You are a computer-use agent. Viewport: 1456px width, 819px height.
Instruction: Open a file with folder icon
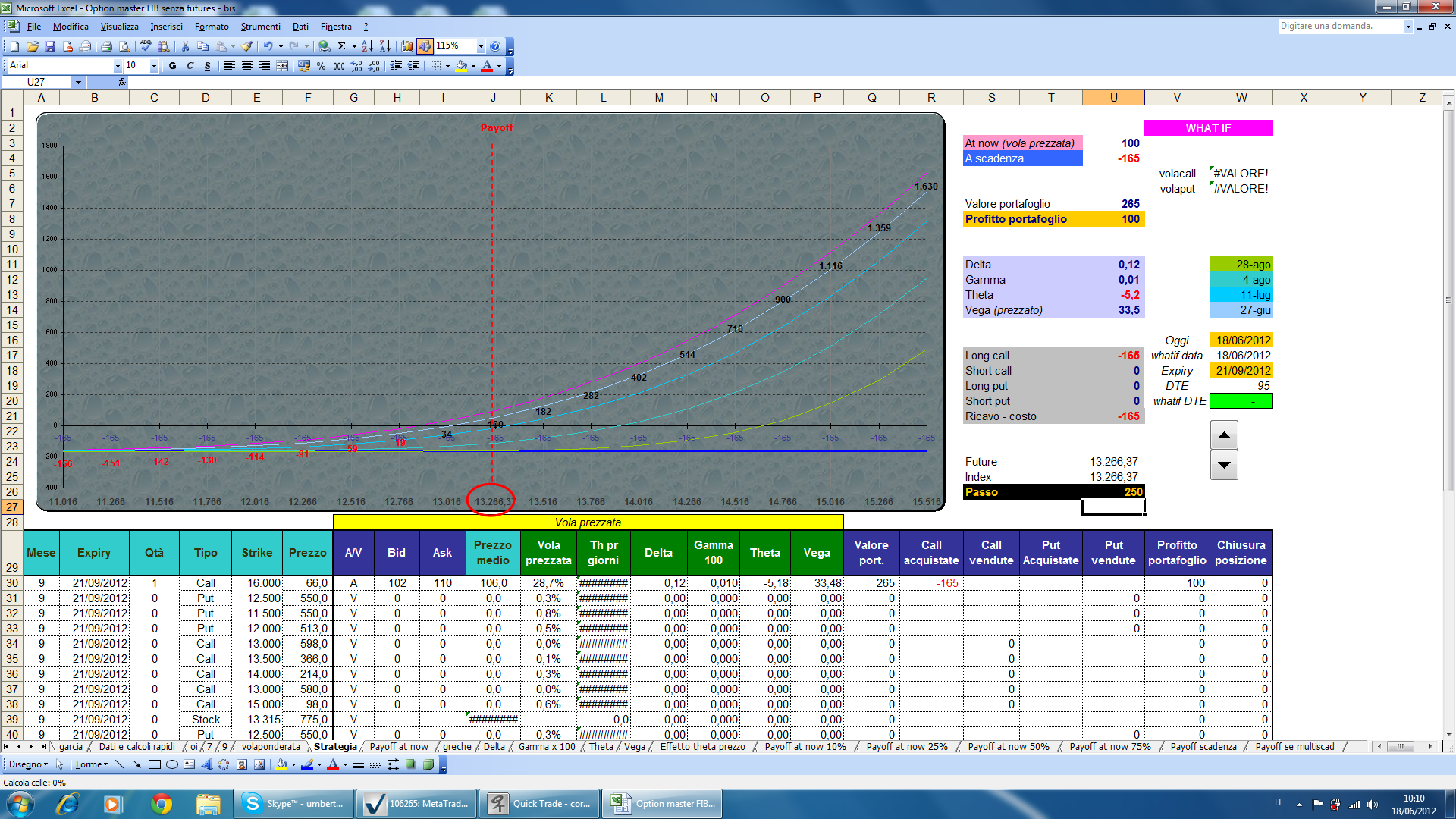click(33, 46)
